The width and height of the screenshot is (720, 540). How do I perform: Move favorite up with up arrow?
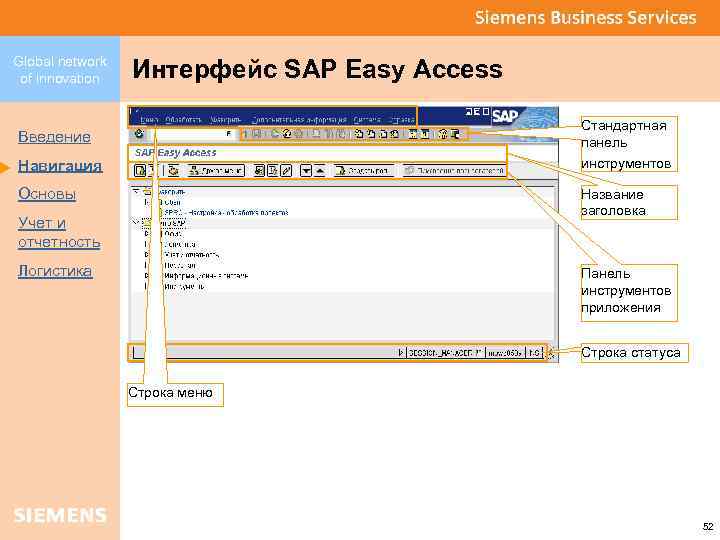coord(321,171)
